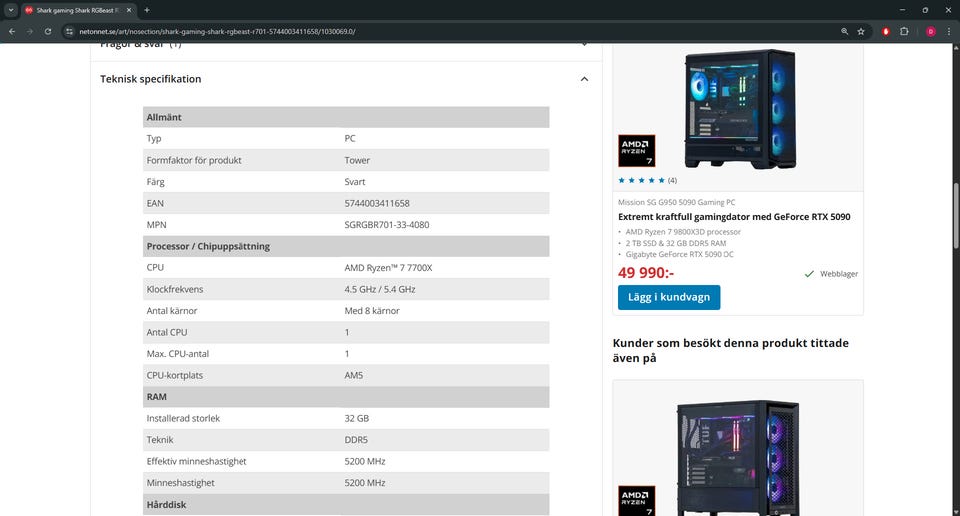Screen dimensions: 960x516
Task: Click the Formfaktor value Tower
Action: click(357, 160)
